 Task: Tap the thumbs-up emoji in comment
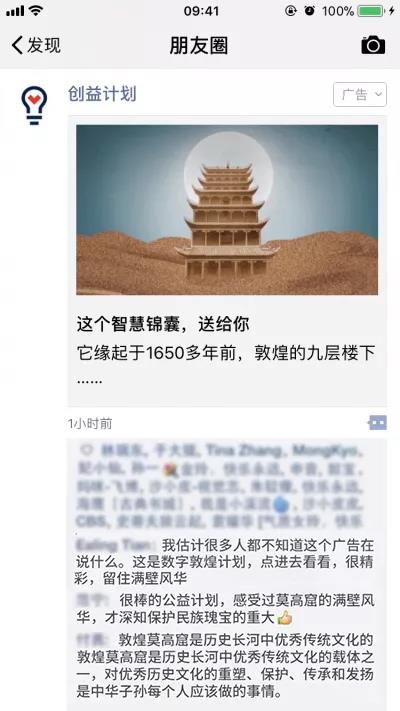point(284,618)
